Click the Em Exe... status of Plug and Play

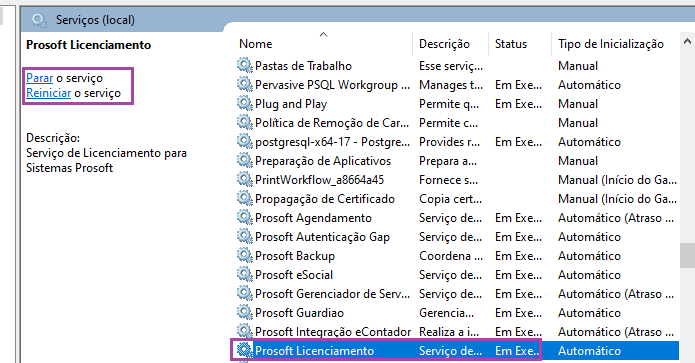(518, 104)
